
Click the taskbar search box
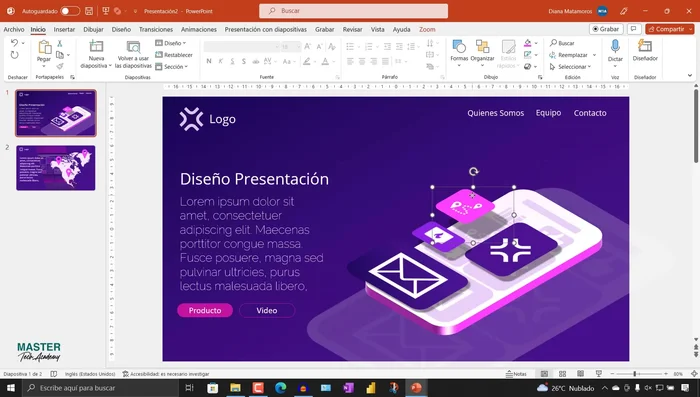pos(100,388)
